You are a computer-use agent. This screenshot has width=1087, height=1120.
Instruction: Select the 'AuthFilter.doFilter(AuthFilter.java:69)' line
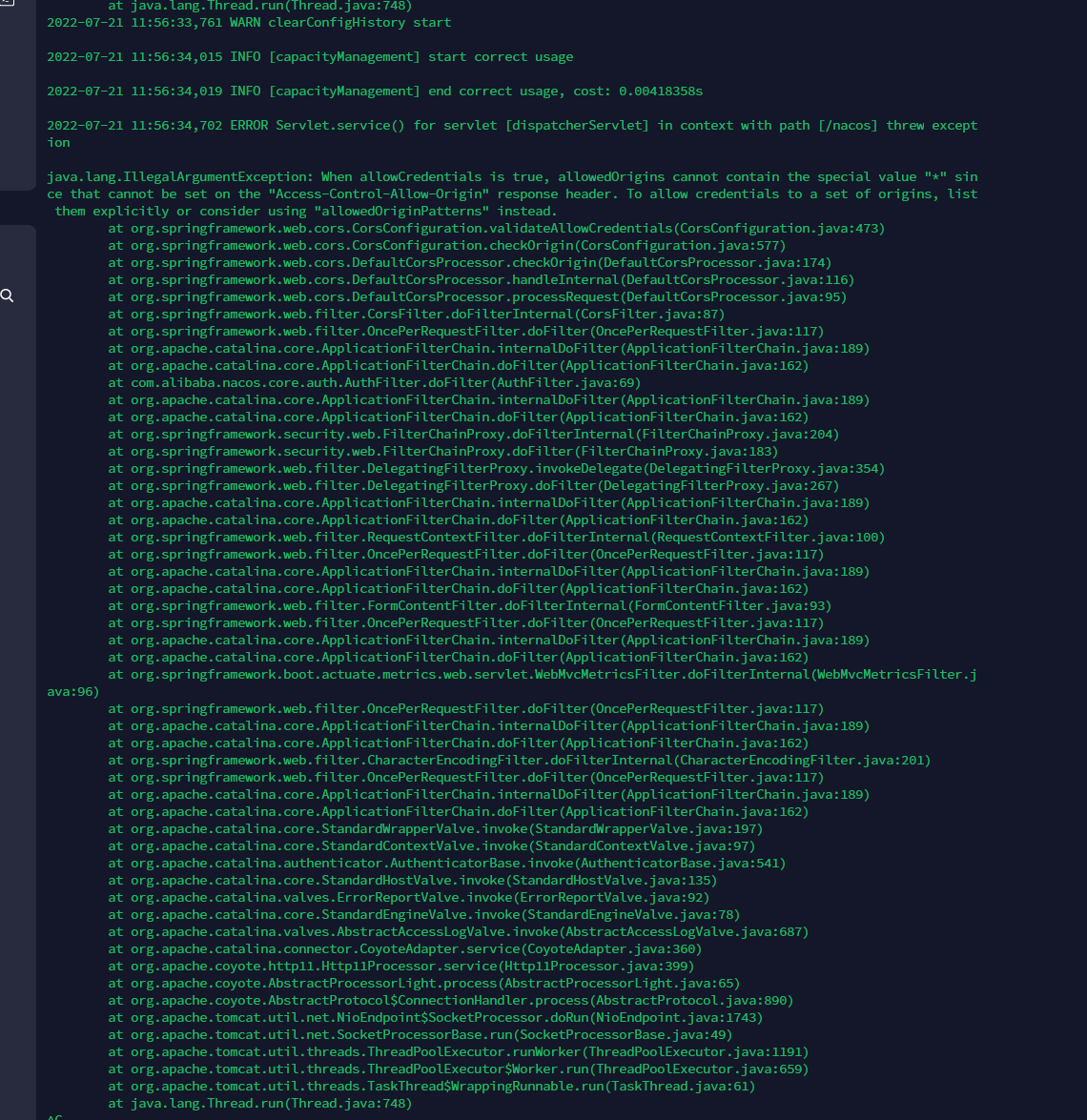[x=375, y=382]
